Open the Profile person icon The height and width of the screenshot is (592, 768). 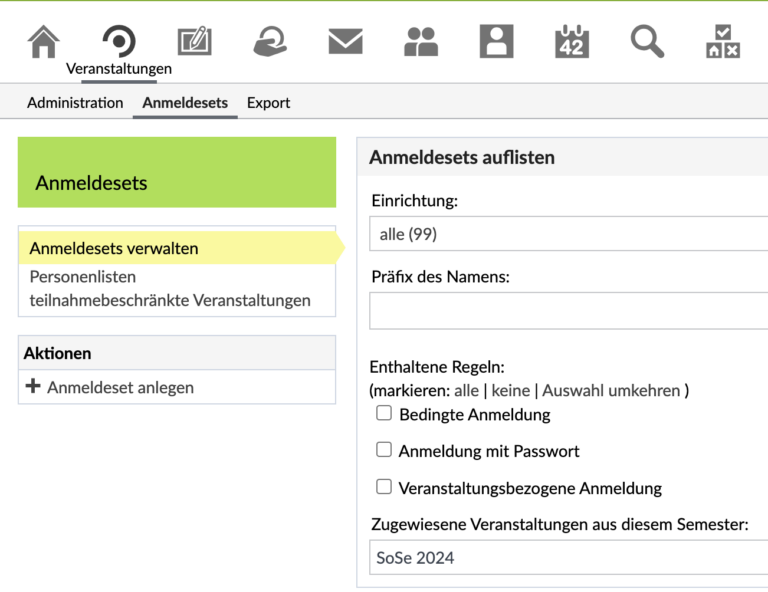(x=496, y=41)
